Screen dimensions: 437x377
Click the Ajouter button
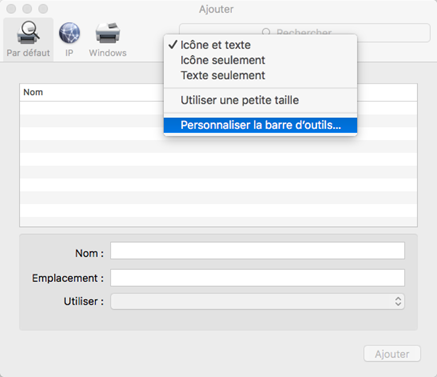[392, 354]
